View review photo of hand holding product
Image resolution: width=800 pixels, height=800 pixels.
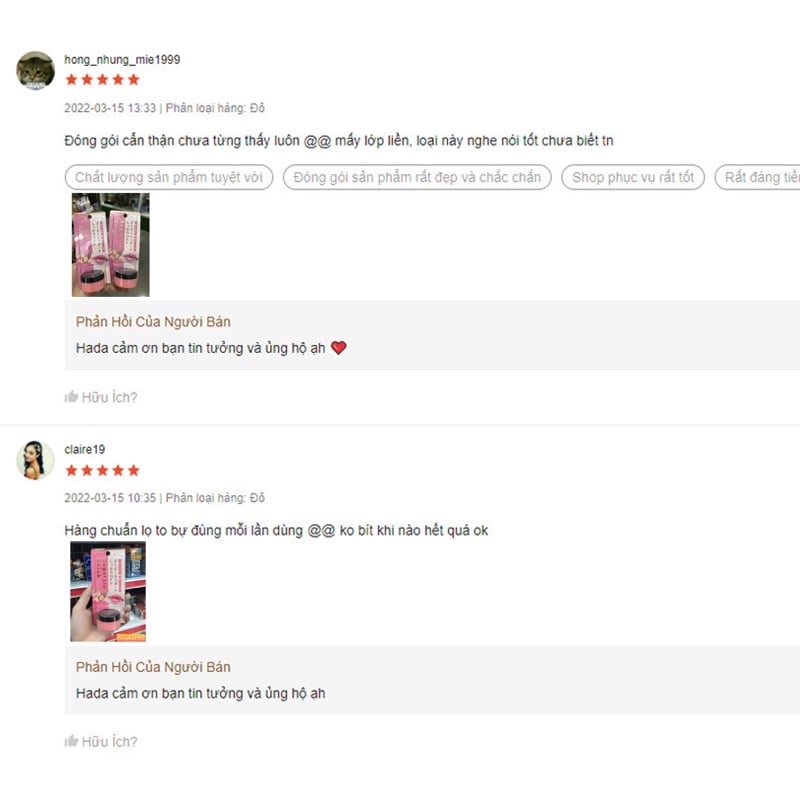pyautogui.click(x=108, y=591)
